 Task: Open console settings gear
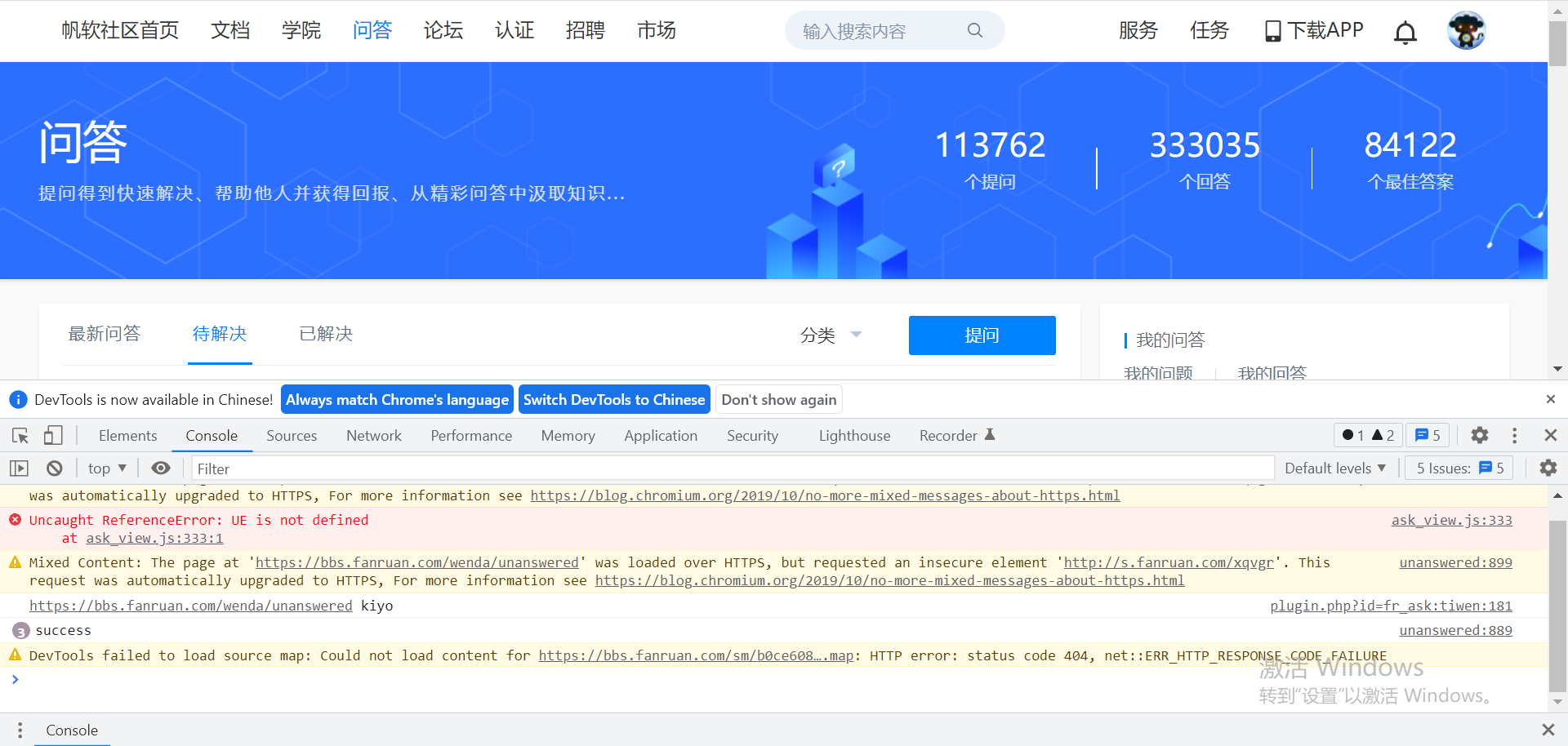pos(1548,468)
